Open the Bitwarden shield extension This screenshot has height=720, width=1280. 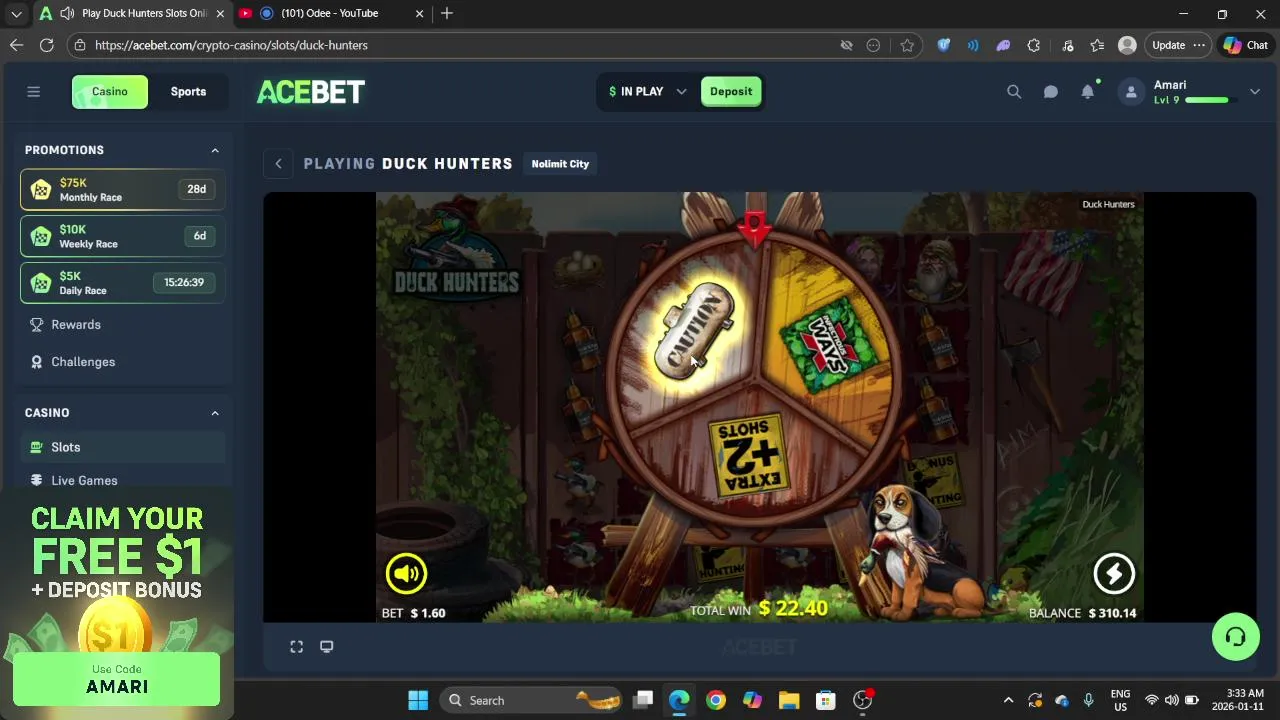pyautogui.click(x=943, y=45)
